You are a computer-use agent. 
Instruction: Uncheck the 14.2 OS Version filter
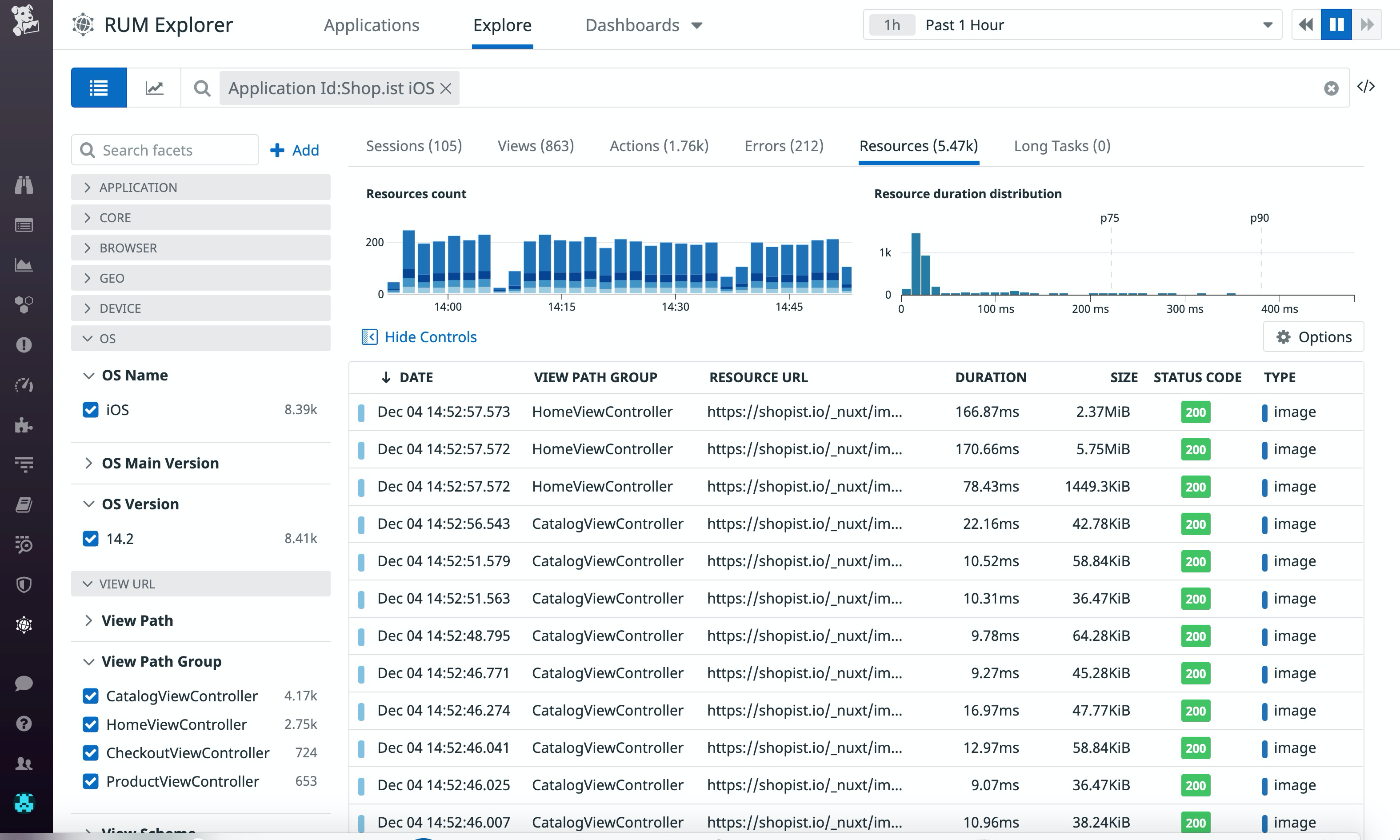click(x=91, y=538)
